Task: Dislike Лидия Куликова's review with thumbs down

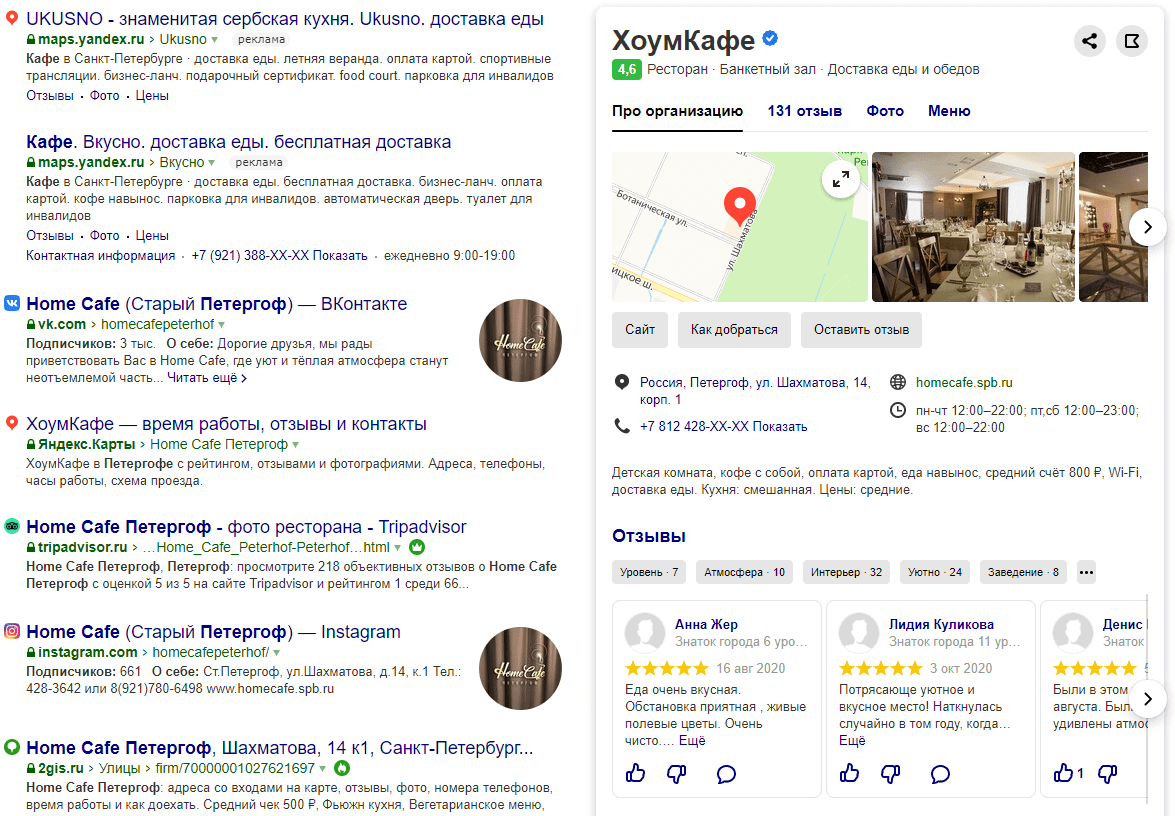Action: tap(890, 774)
